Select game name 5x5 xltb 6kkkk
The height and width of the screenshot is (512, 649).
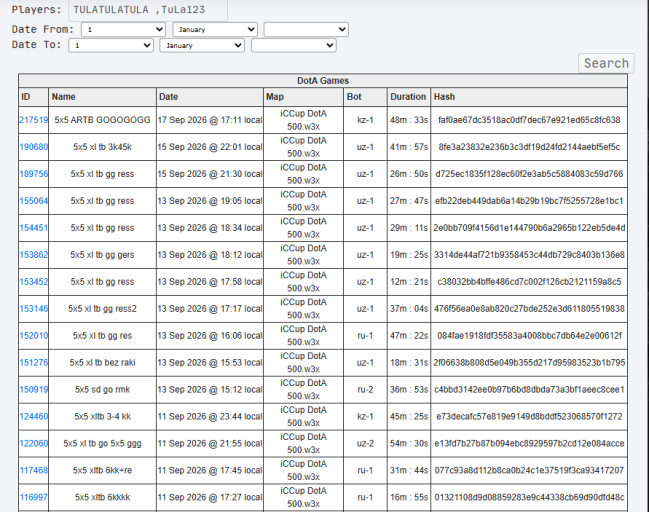[x=102, y=497]
